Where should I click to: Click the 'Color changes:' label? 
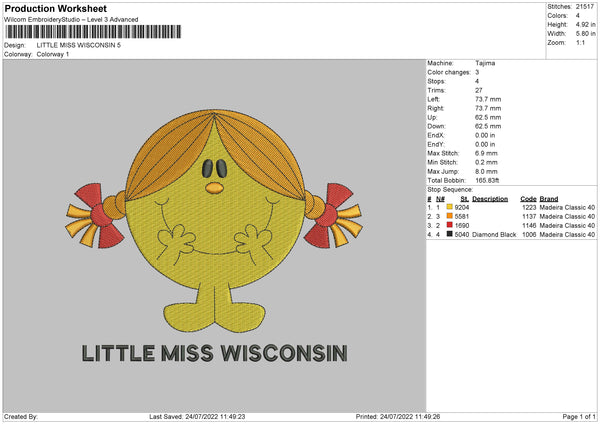pyautogui.click(x=449, y=72)
